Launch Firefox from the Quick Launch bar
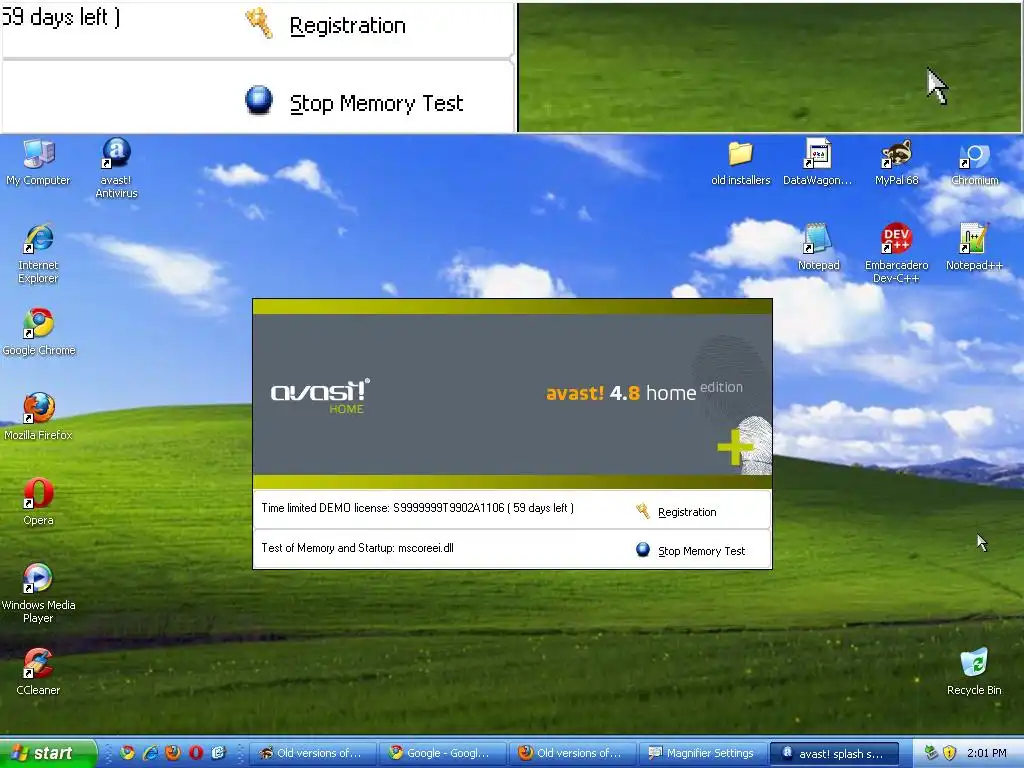The width and height of the screenshot is (1024, 768). pyautogui.click(x=173, y=753)
